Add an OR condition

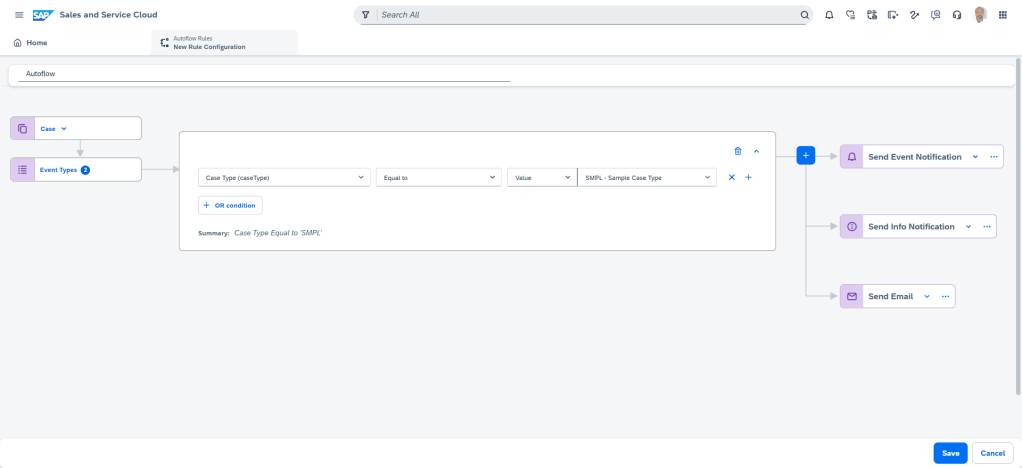[x=231, y=205]
